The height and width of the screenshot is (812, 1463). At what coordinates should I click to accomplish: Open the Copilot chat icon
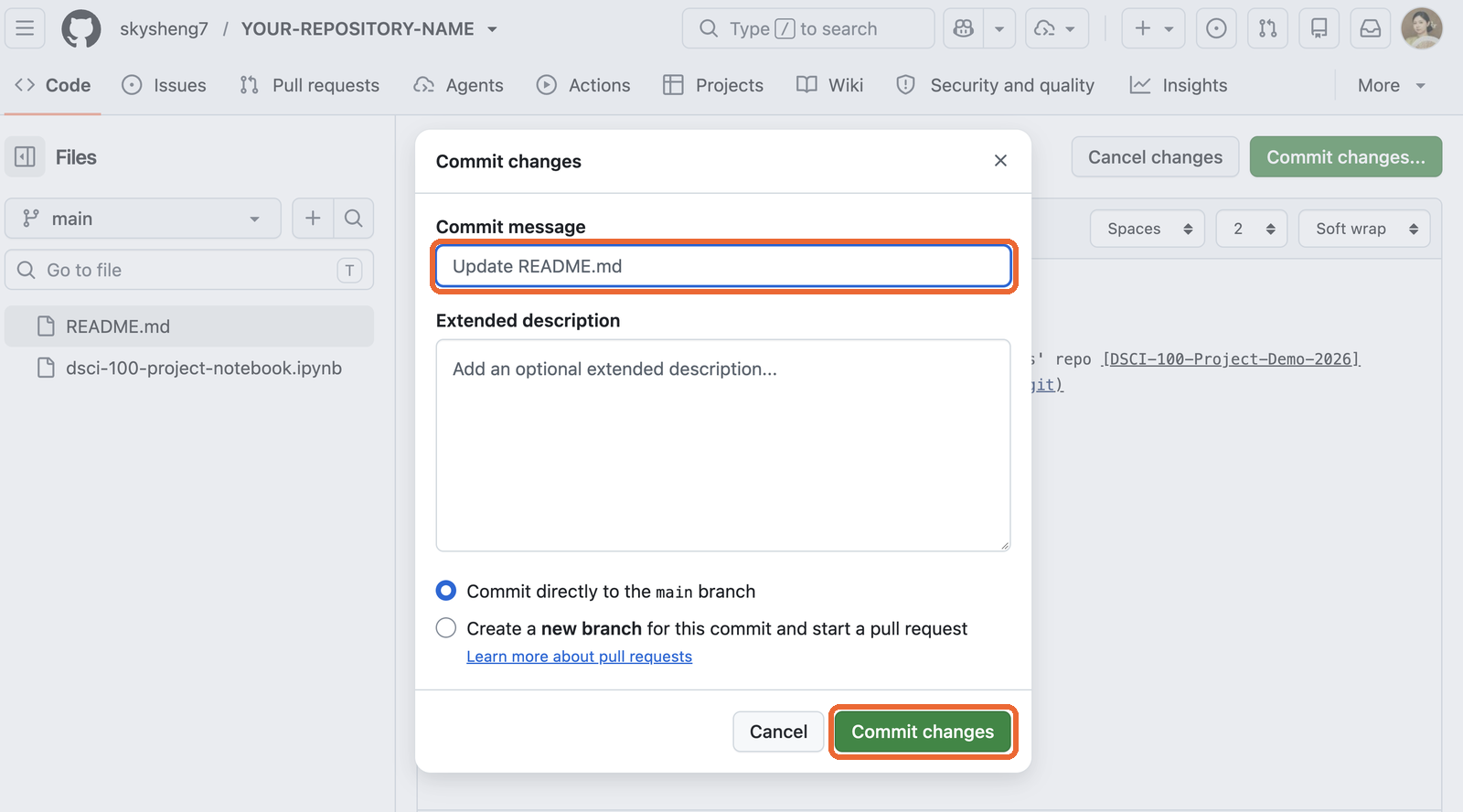point(964,28)
